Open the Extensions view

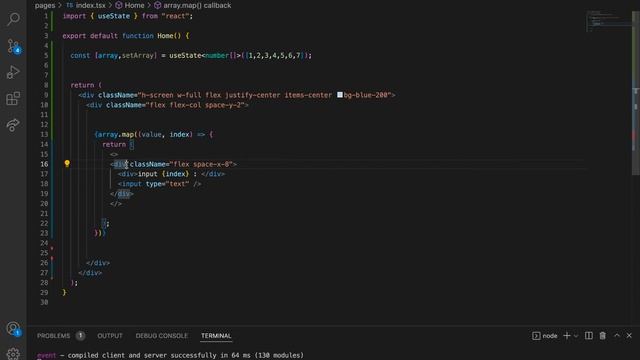pyautogui.click(x=13, y=99)
